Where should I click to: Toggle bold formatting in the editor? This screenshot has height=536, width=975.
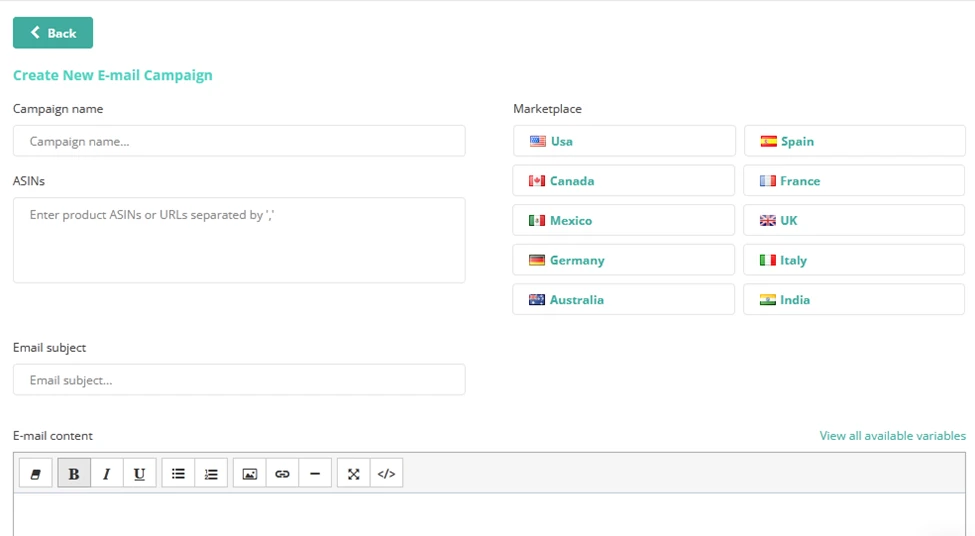[x=74, y=474]
